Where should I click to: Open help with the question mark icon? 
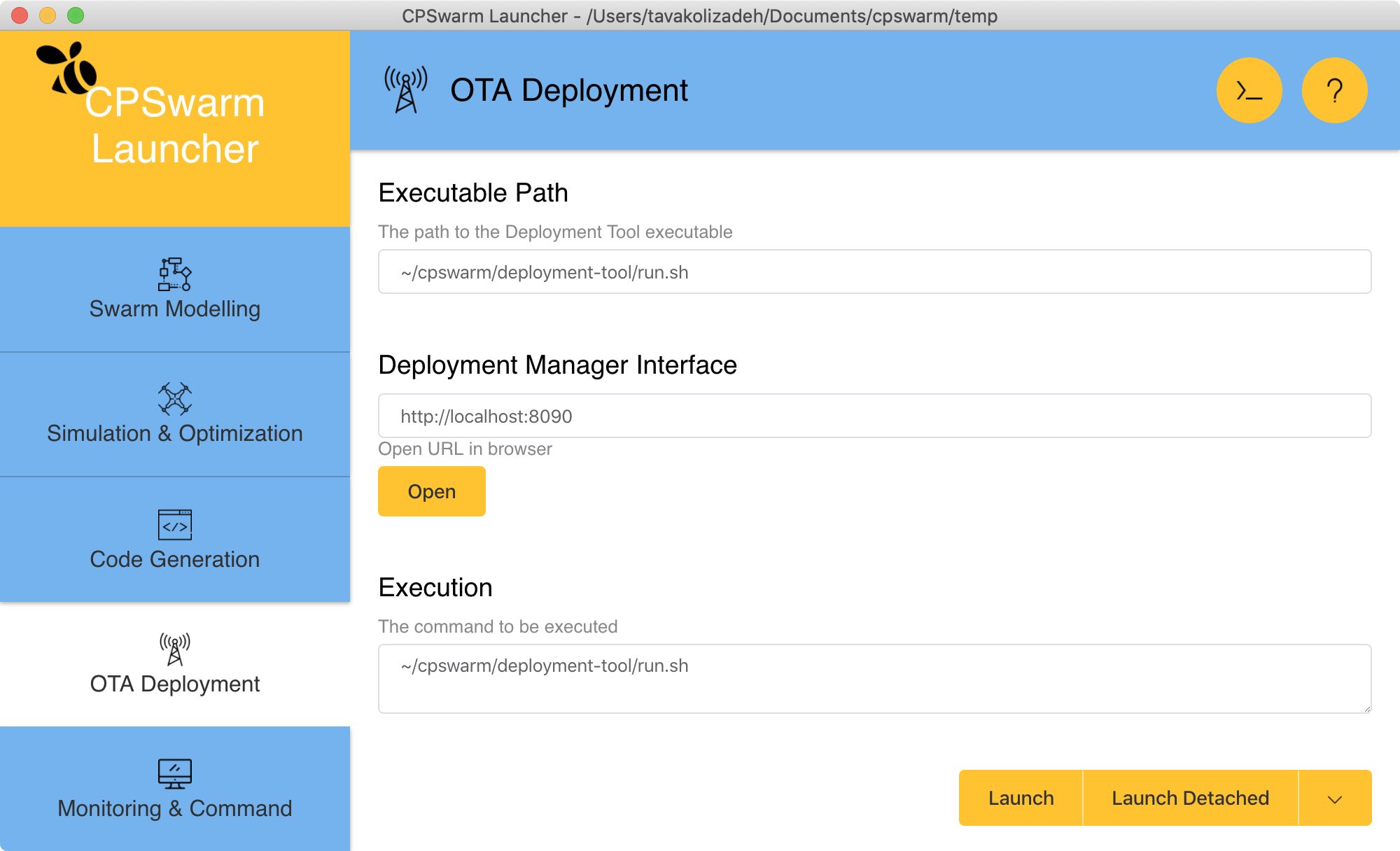pos(1334,90)
